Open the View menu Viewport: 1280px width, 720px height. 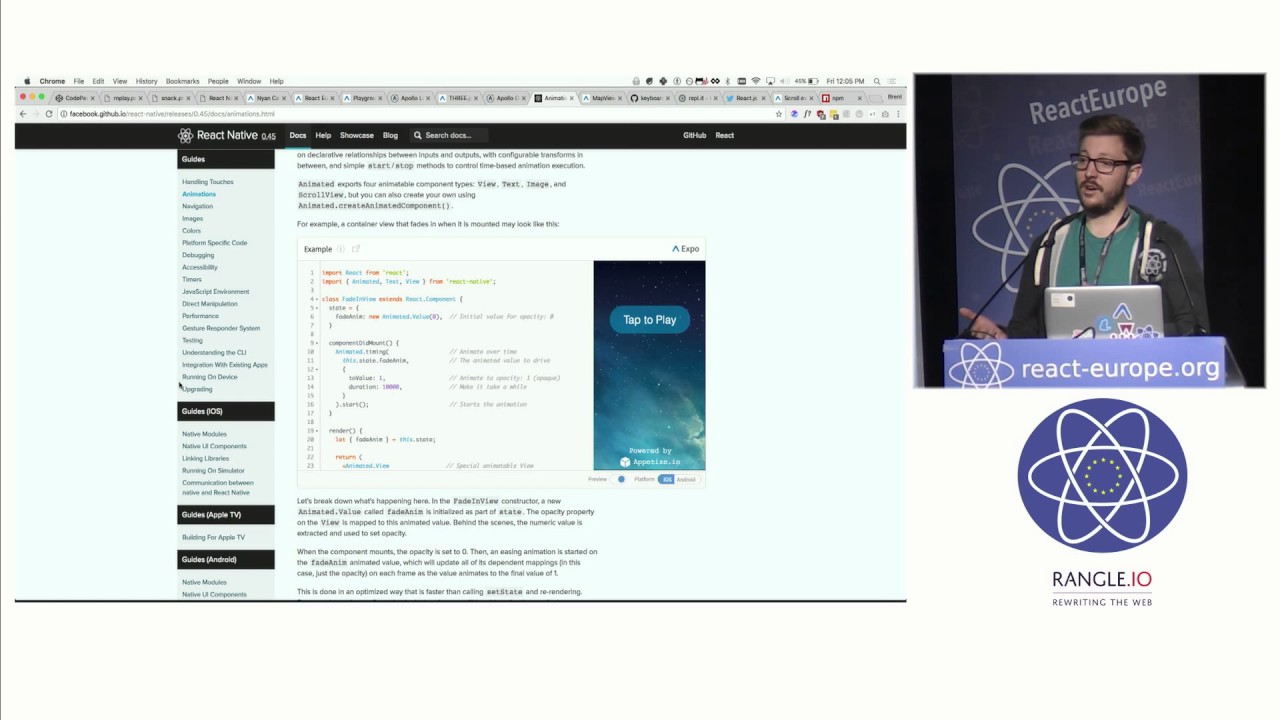[x=120, y=81]
